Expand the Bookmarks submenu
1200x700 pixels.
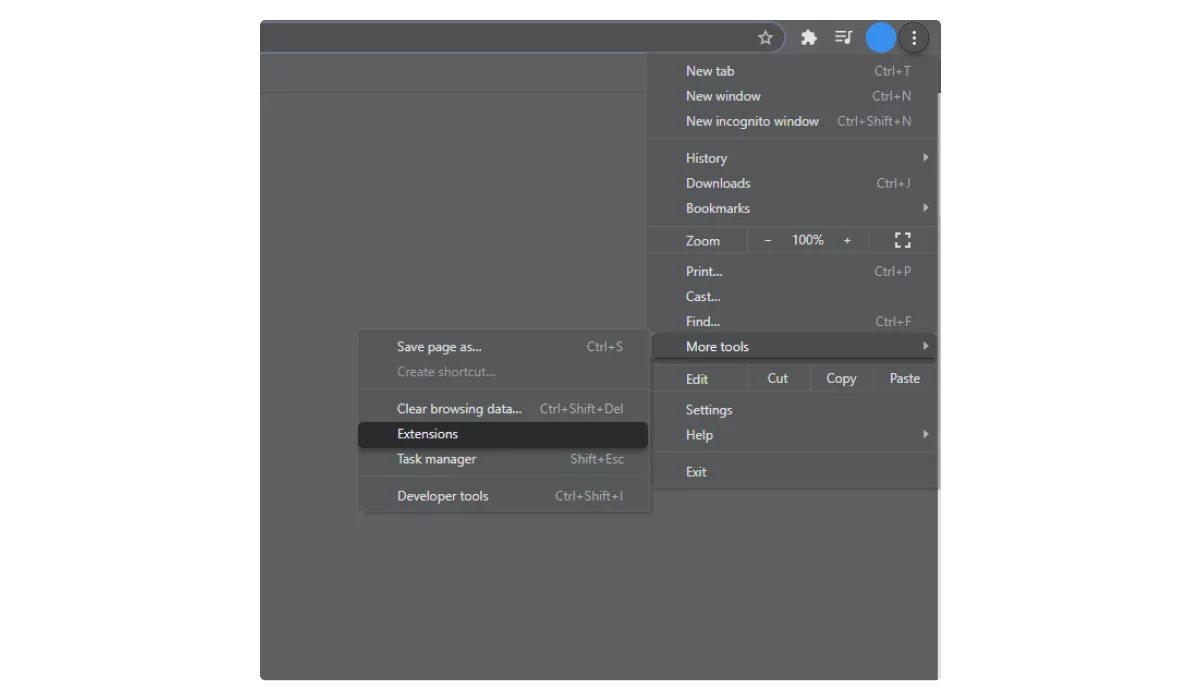(794, 208)
